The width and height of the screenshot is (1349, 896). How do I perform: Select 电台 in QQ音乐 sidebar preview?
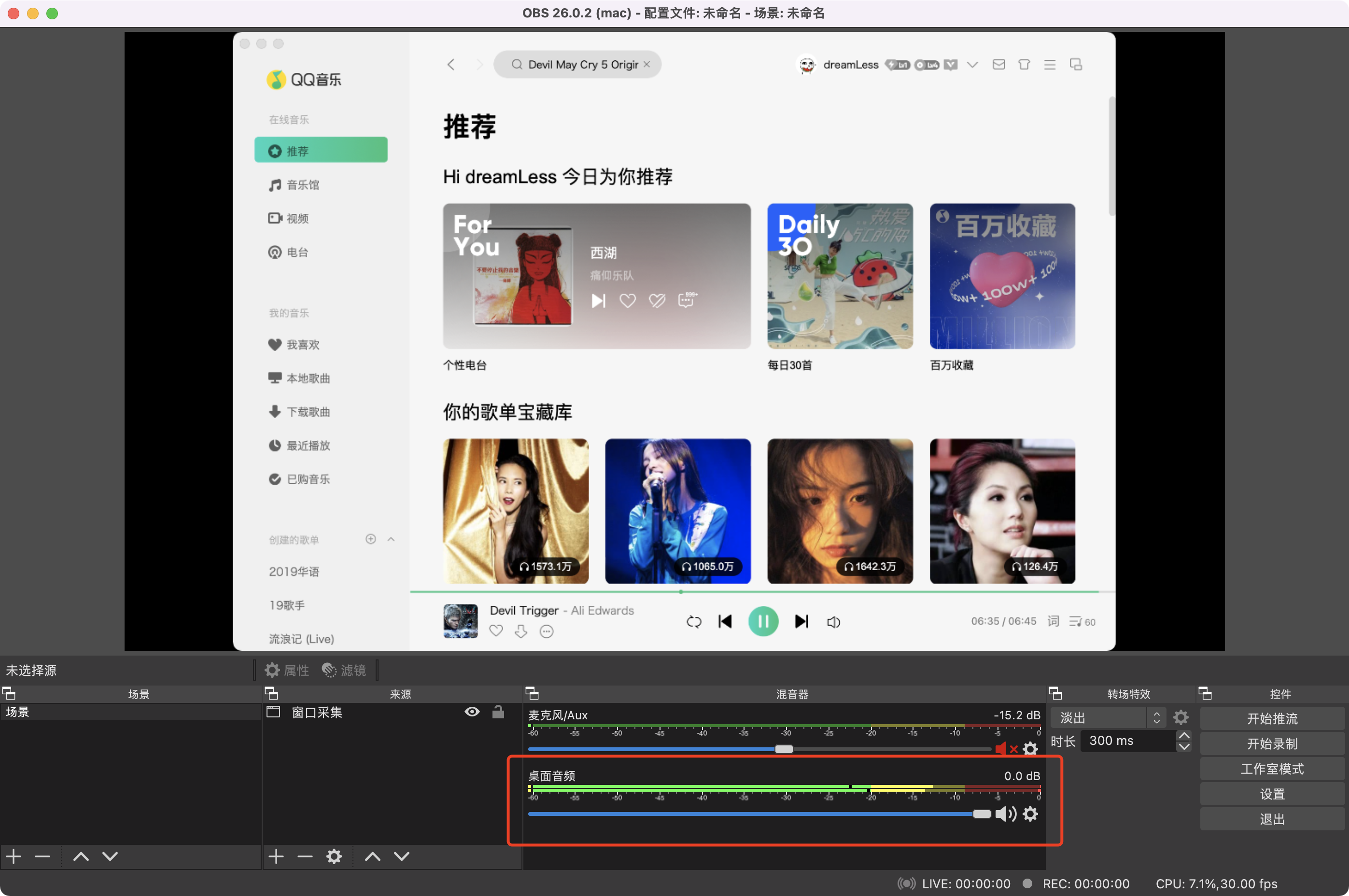coord(289,252)
